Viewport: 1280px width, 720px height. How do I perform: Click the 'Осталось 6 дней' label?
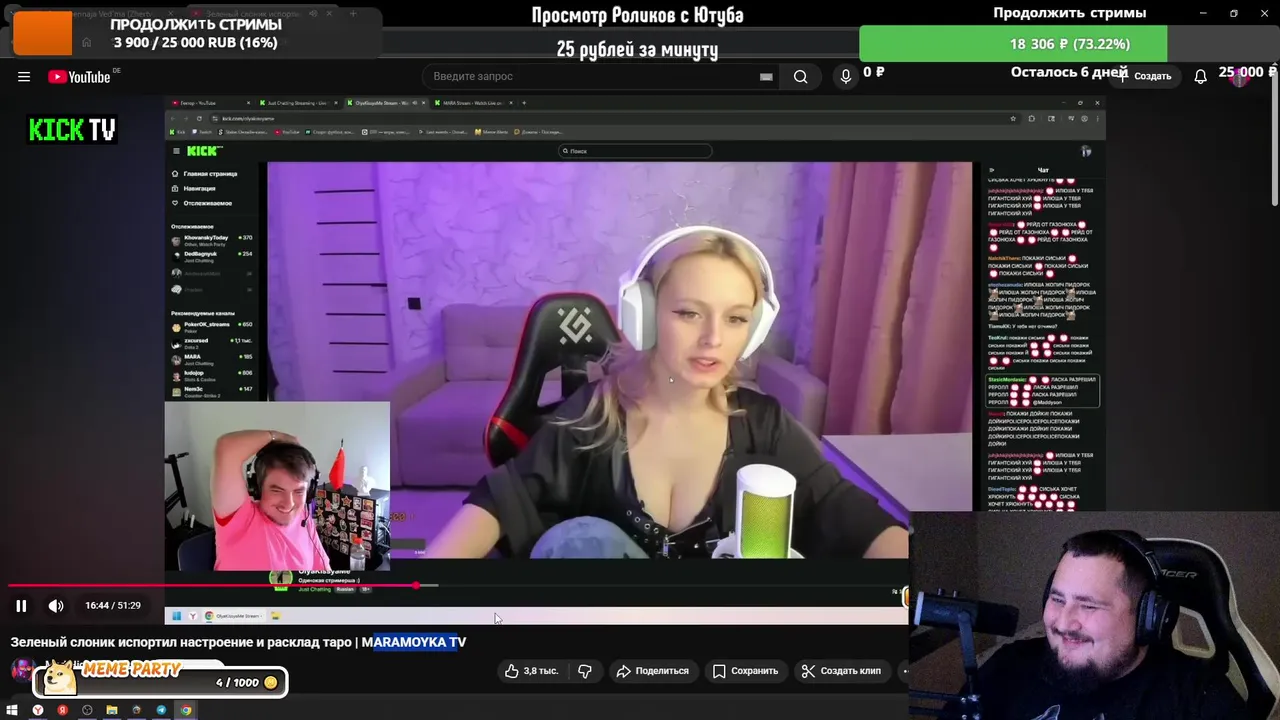tap(1069, 72)
